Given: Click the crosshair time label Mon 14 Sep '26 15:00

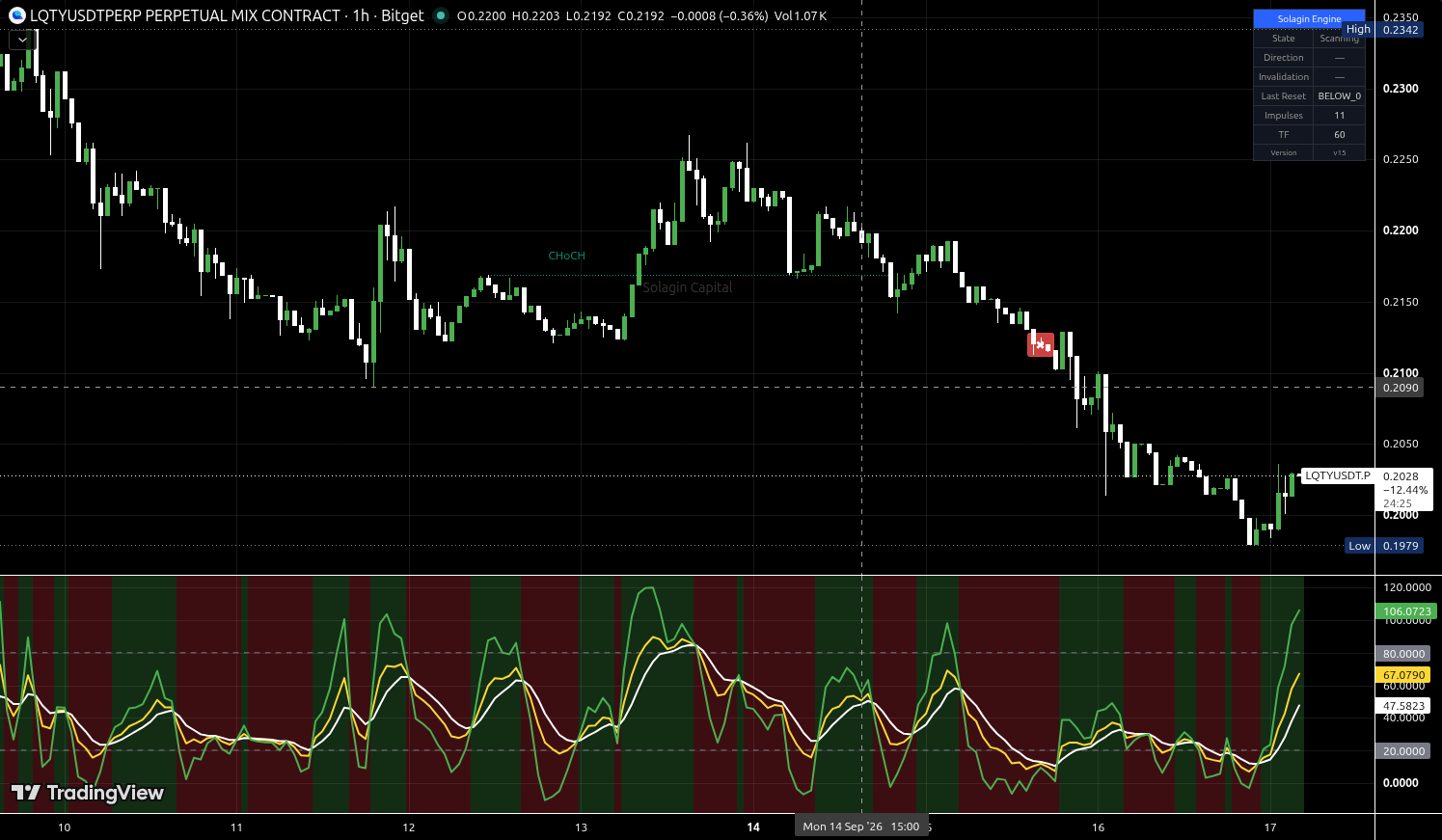Looking at the screenshot, I should click(861, 826).
